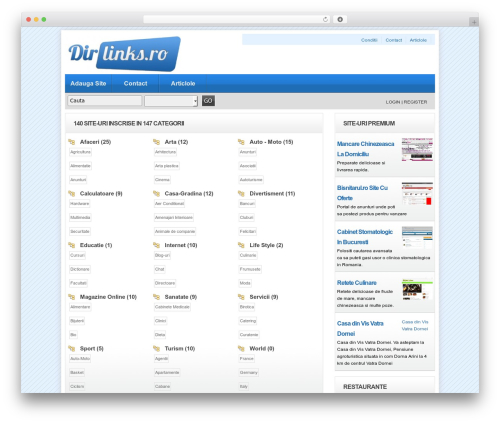
Task: Open the Retete Culinare premium link
Action: pyautogui.click(x=357, y=283)
